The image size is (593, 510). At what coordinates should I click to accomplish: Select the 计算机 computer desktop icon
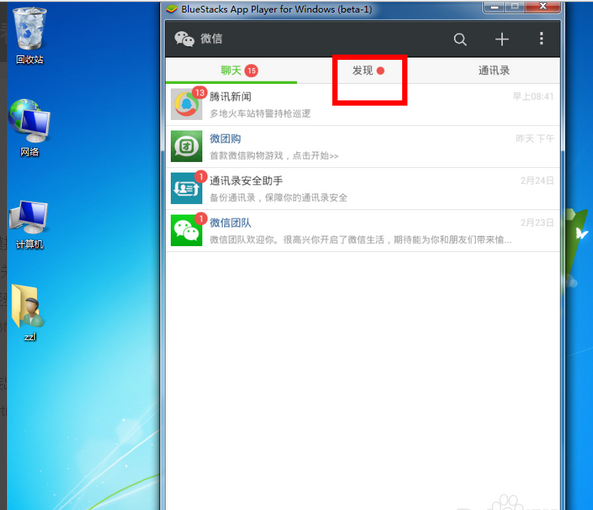coord(29,225)
